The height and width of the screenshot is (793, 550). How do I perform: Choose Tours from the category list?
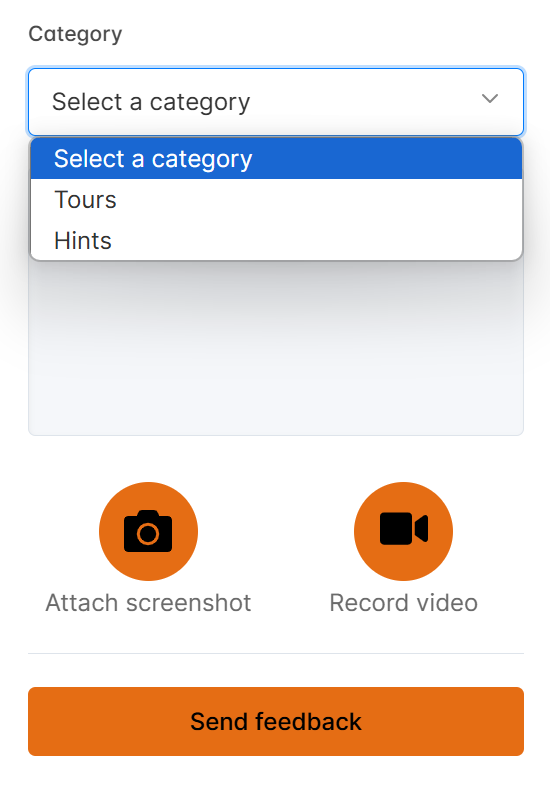[x=276, y=199]
